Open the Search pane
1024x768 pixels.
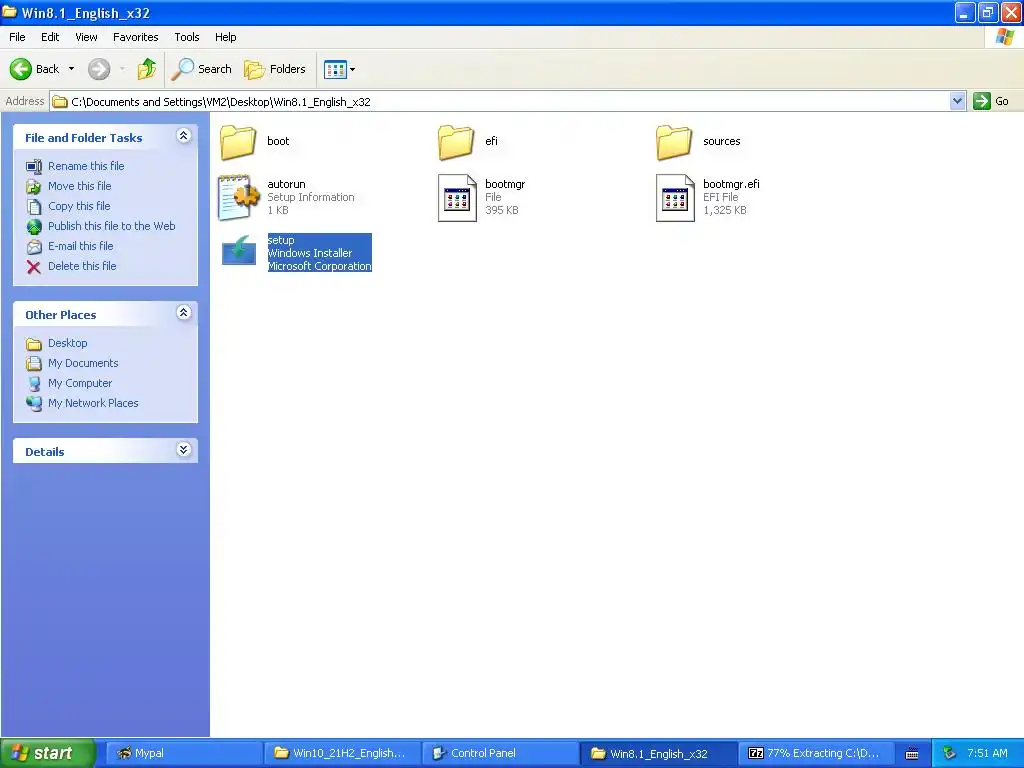tap(202, 69)
